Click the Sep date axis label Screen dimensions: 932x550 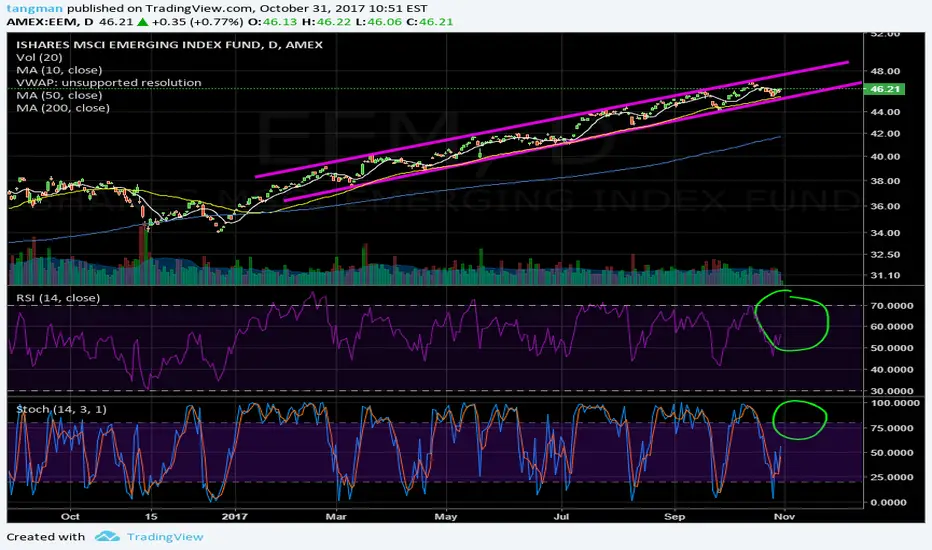675,516
